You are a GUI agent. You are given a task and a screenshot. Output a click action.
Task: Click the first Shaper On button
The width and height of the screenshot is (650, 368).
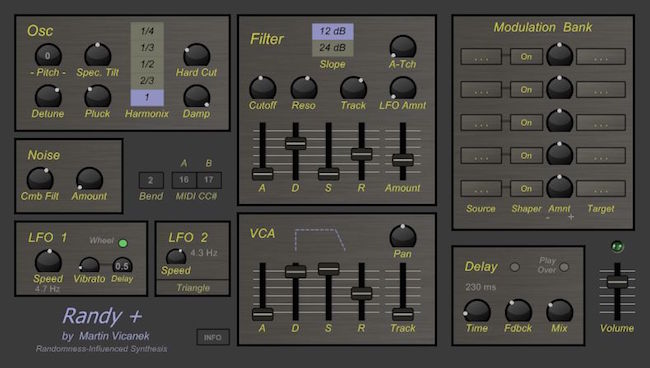pos(526,56)
